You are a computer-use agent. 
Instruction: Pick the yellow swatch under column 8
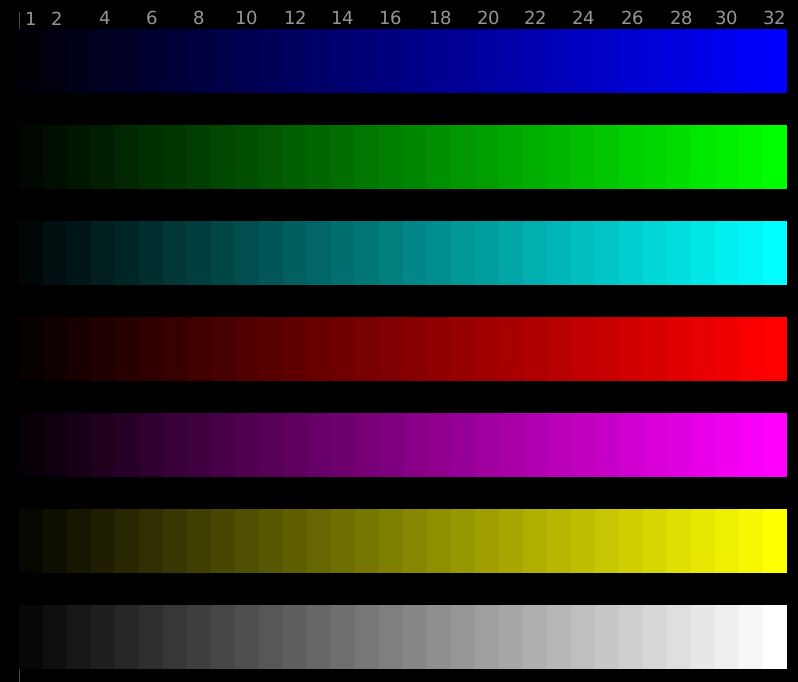[x=199, y=541]
